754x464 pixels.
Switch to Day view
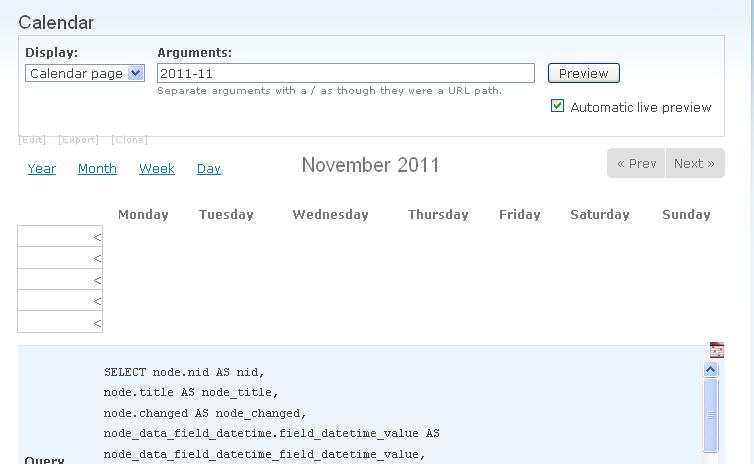(209, 169)
